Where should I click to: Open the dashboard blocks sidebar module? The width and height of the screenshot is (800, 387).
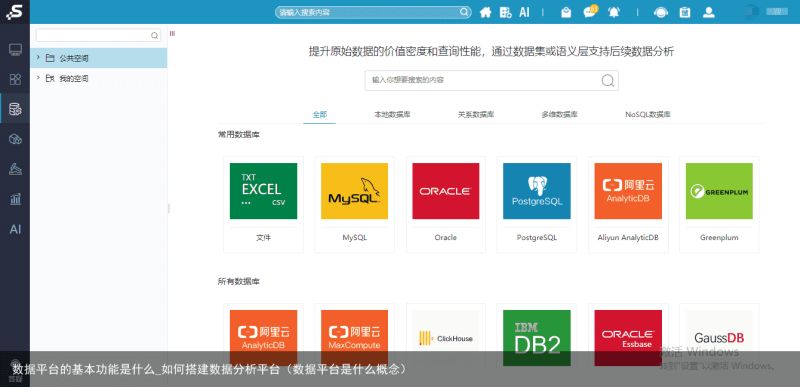pos(15,79)
